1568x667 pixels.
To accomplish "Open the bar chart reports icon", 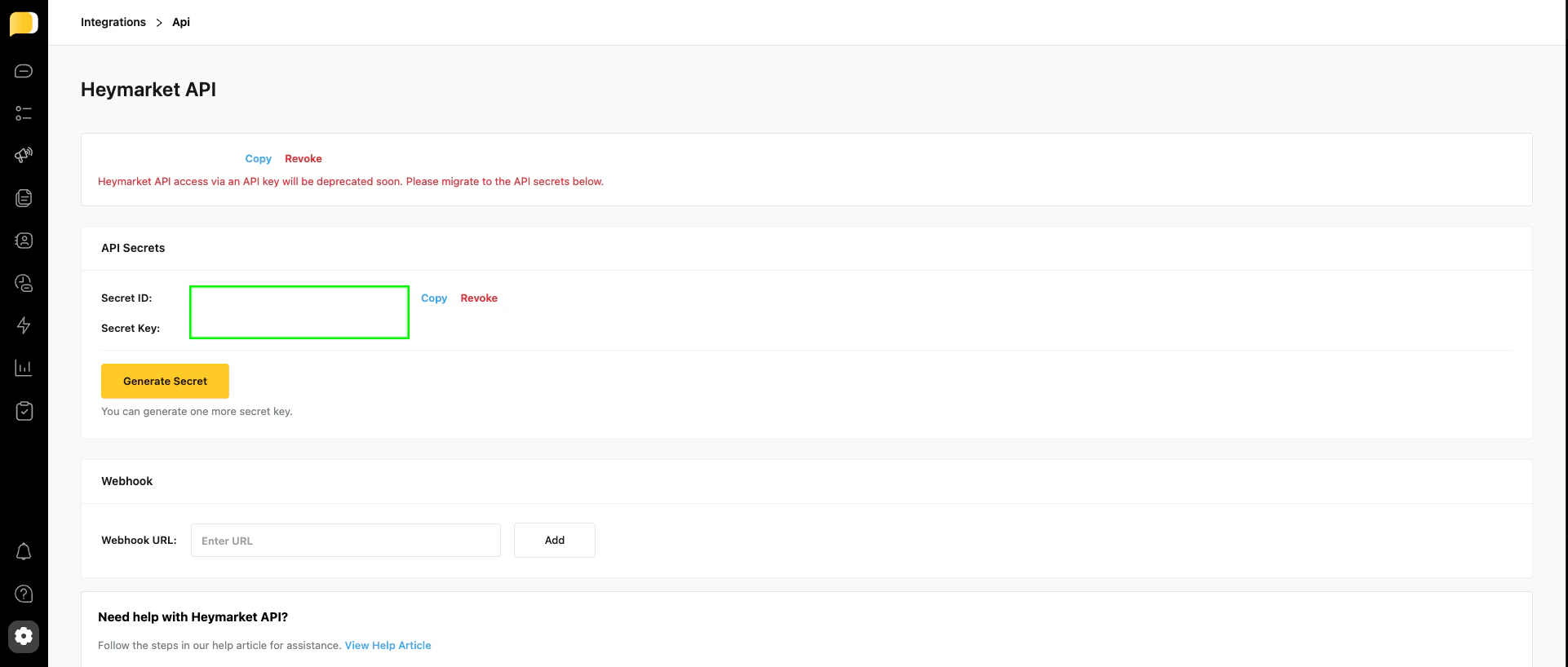I will (x=24, y=368).
